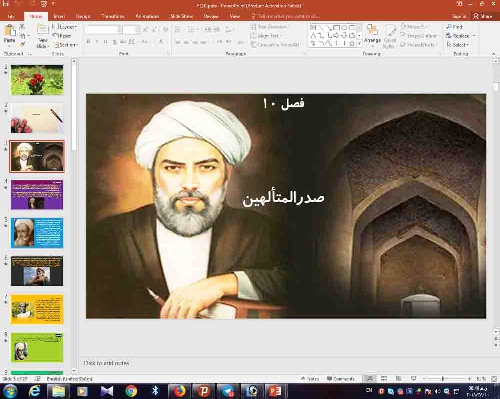Viewport: 500px width, 399px height.
Task: Click the Align Text button
Action: (x=266, y=35)
